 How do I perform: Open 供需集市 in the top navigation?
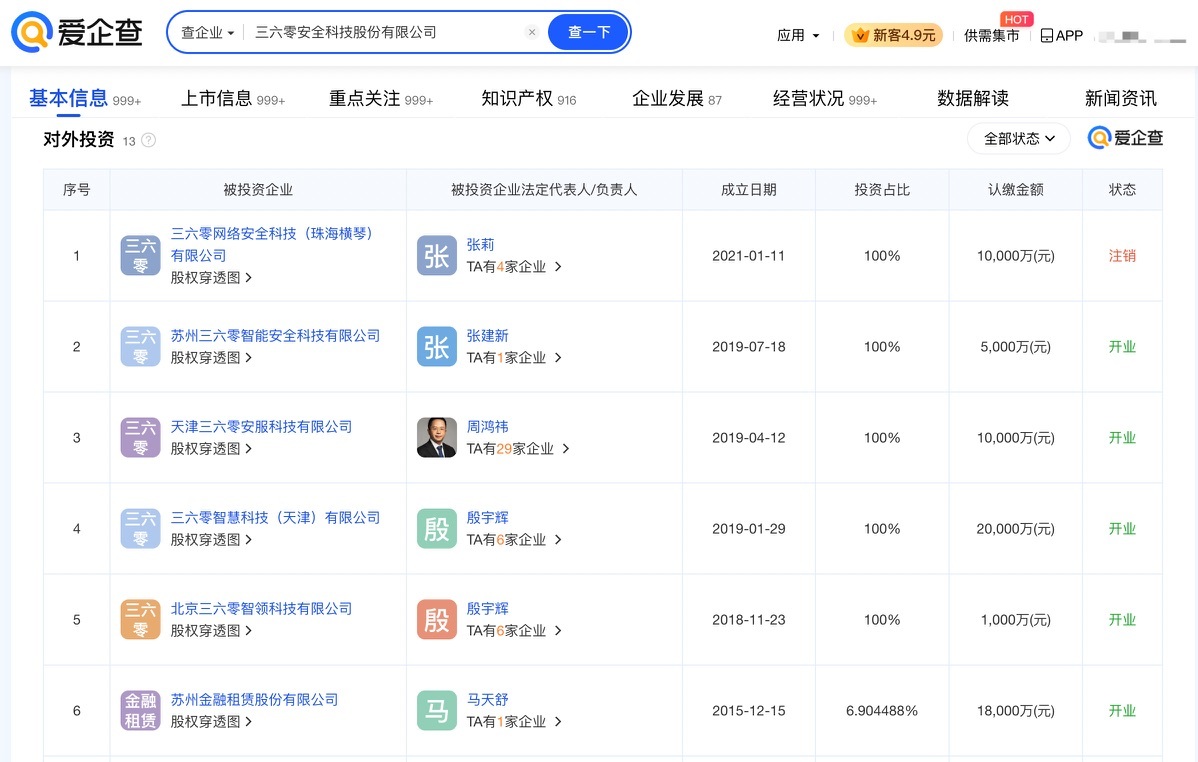coord(991,36)
